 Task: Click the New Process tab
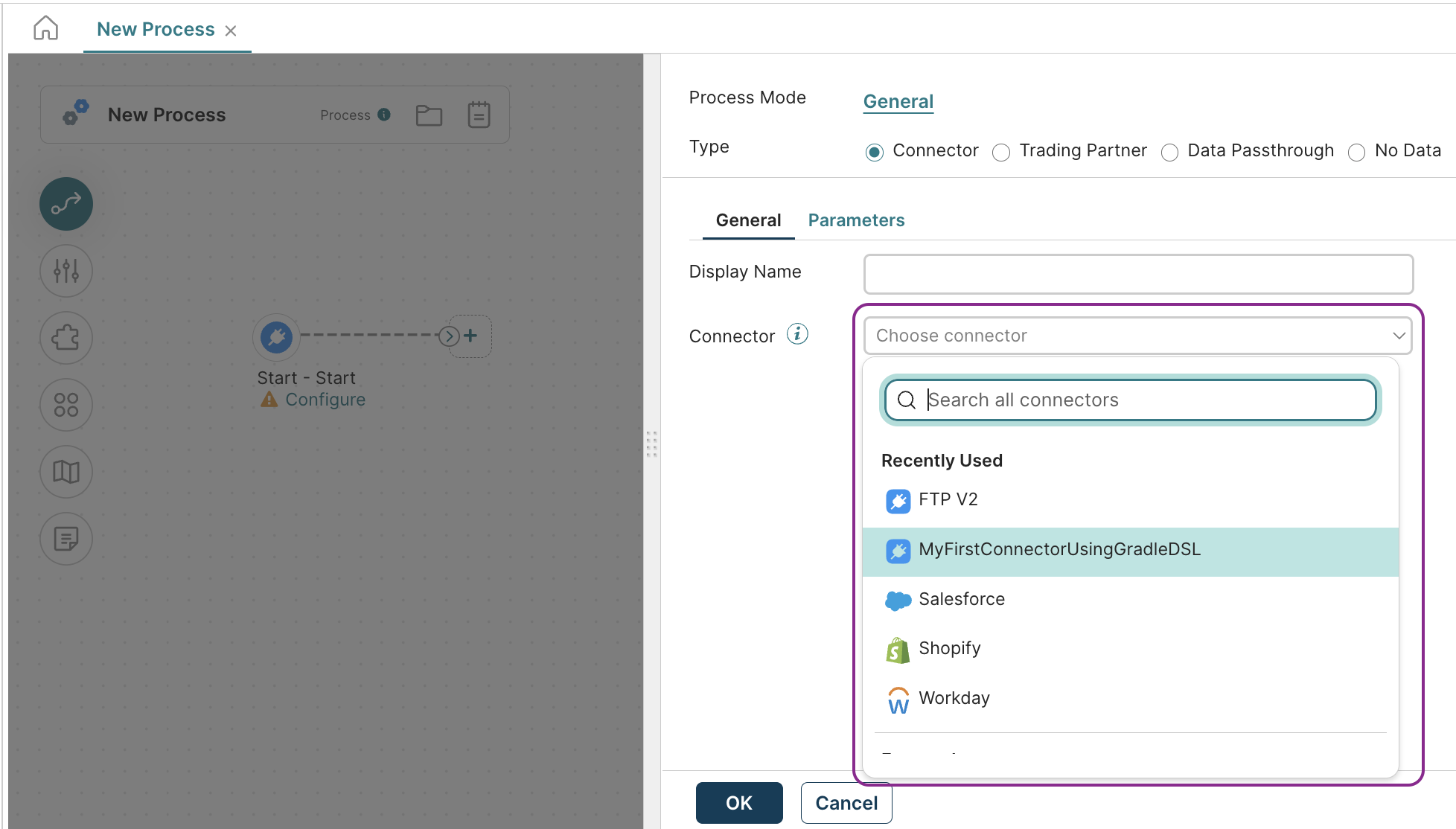point(156,29)
